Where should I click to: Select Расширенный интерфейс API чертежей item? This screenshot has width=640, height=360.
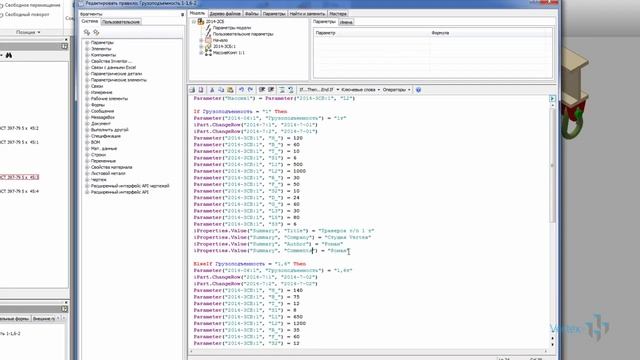coord(130,186)
